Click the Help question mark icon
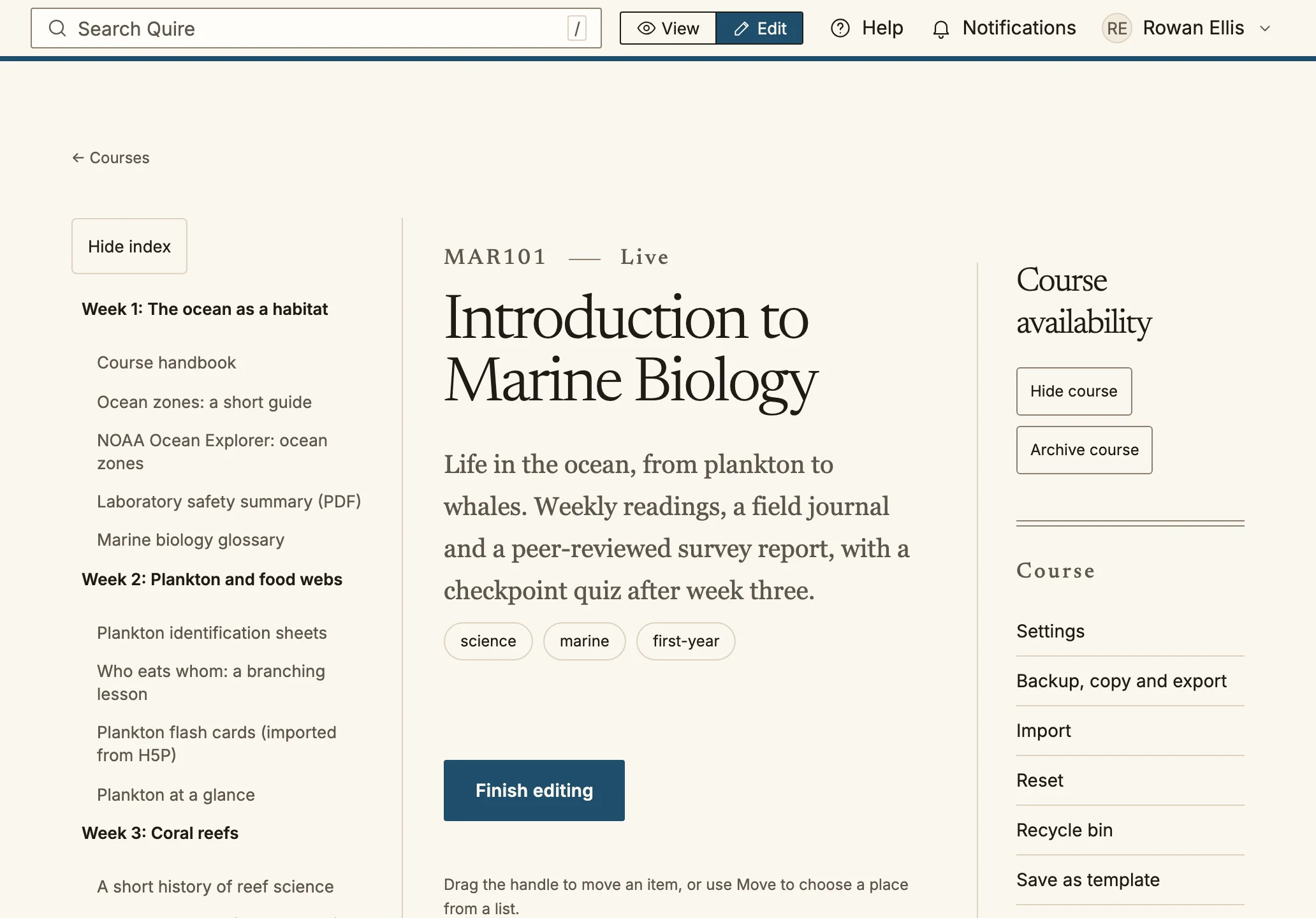1316x918 pixels. 840,28
